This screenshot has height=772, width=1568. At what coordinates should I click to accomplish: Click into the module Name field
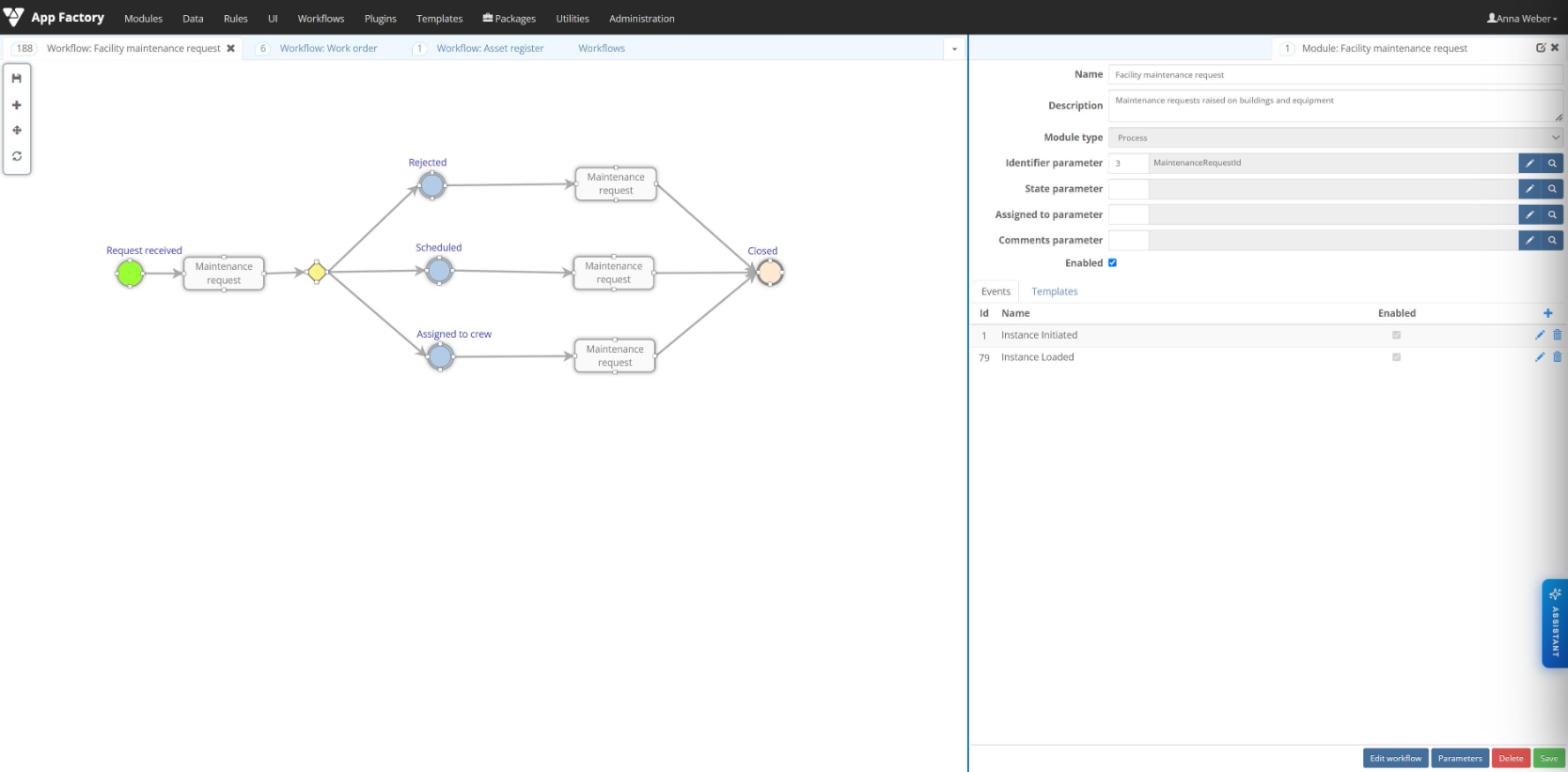click(x=1335, y=75)
